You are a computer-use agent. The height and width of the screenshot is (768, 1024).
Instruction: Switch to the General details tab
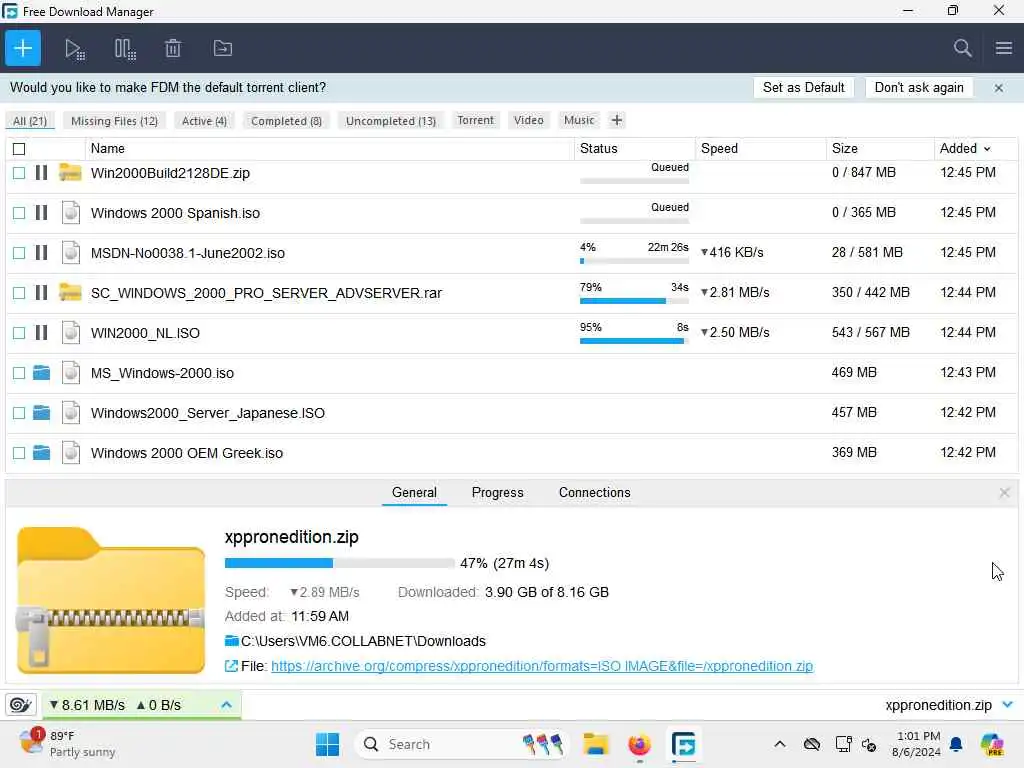pyautogui.click(x=414, y=492)
